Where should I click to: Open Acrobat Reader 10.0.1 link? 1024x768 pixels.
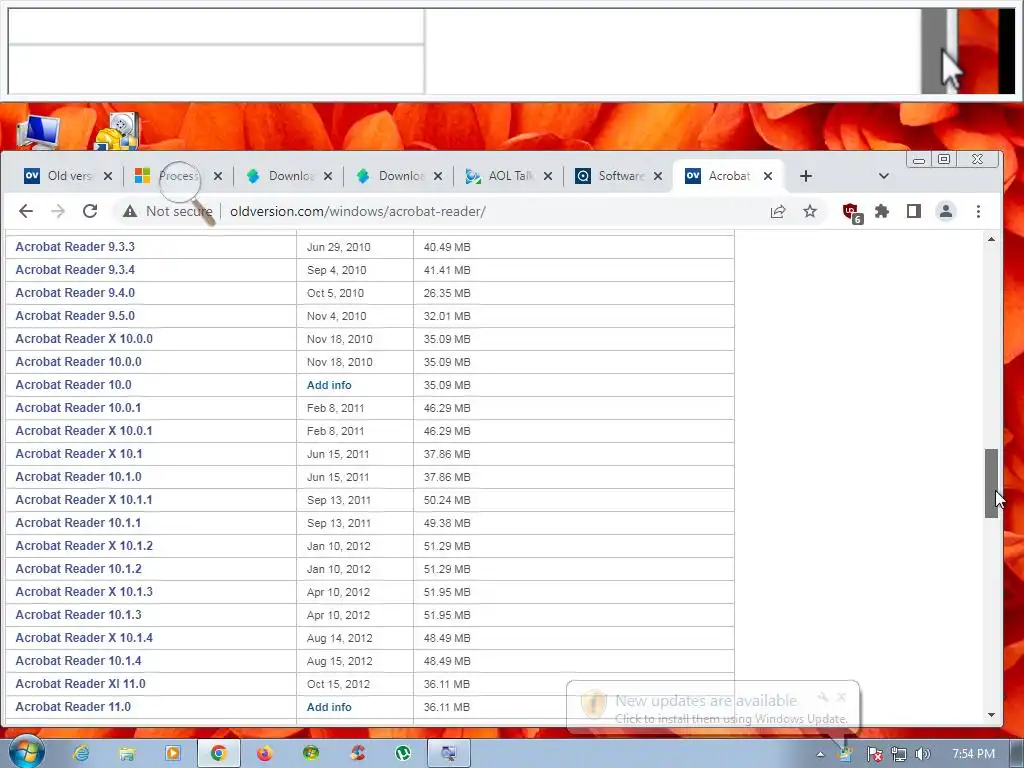pos(78,408)
